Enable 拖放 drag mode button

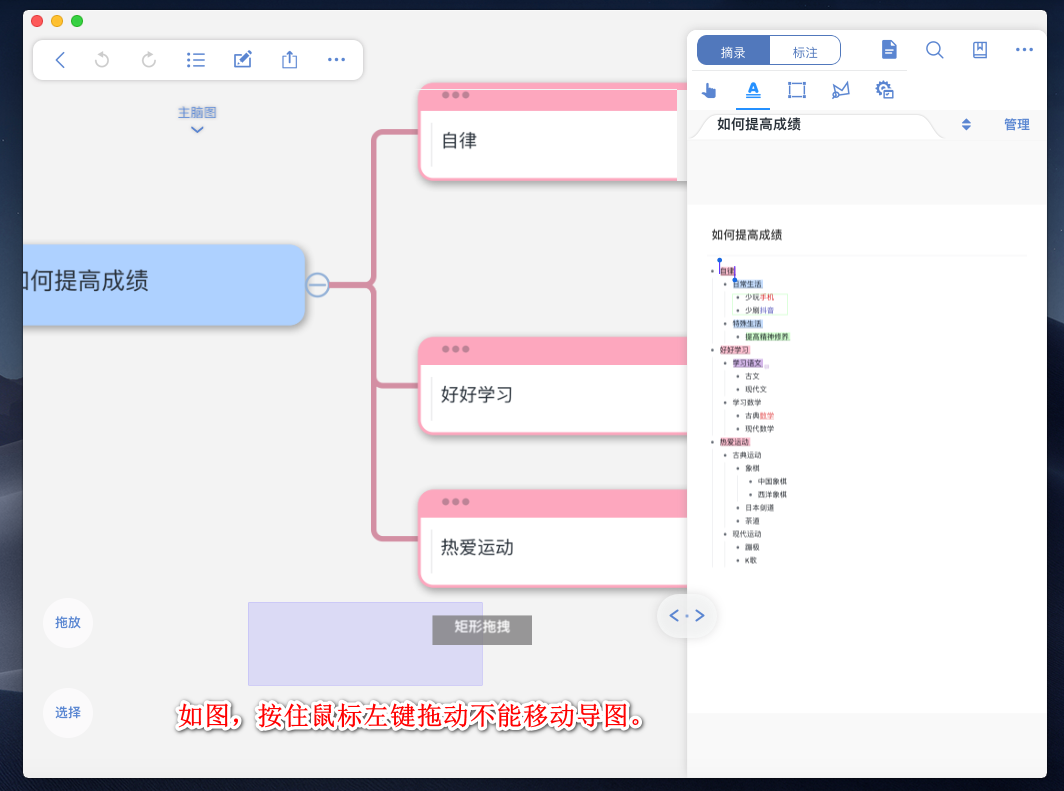point(68,622)
